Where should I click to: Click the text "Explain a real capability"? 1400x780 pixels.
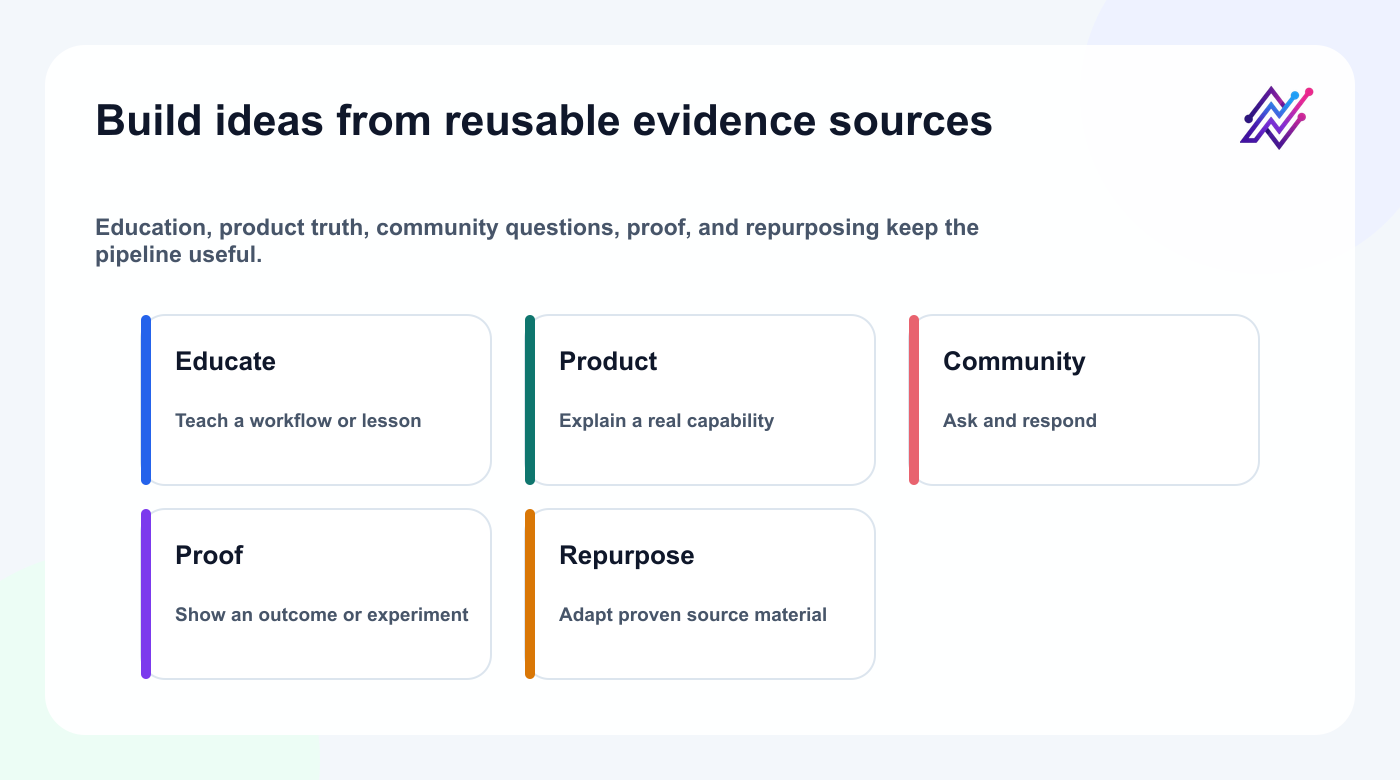tap(666, 421)
